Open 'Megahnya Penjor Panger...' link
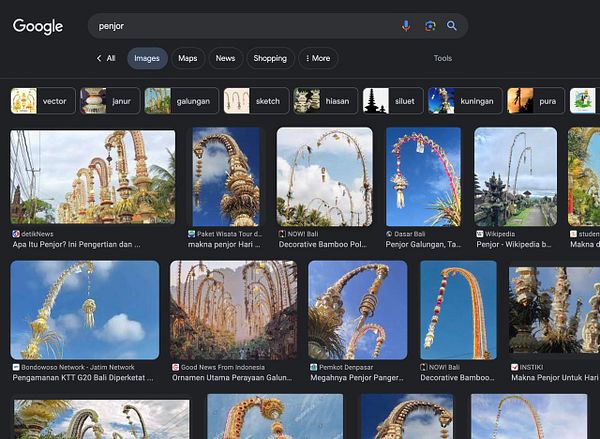 click(x=357, y=377)
